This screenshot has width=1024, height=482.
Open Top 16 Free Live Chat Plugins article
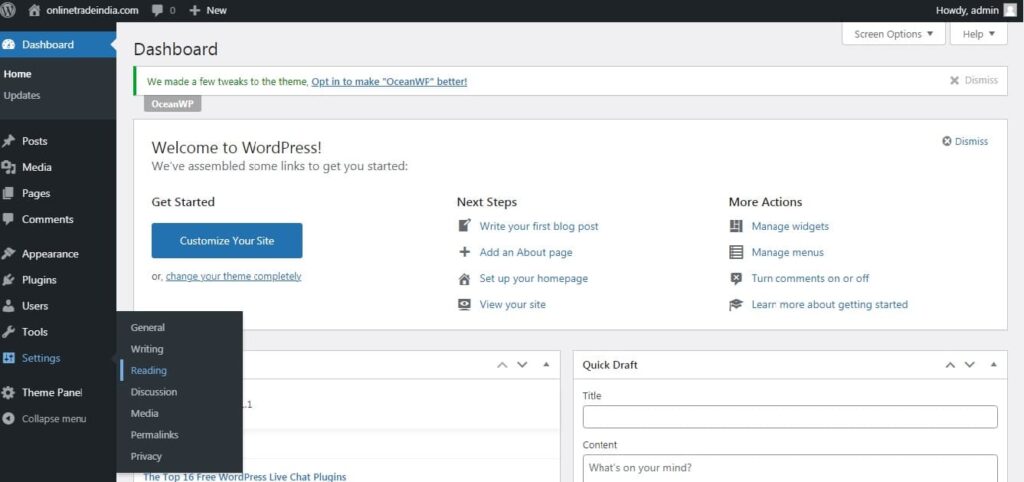[244, 477]
